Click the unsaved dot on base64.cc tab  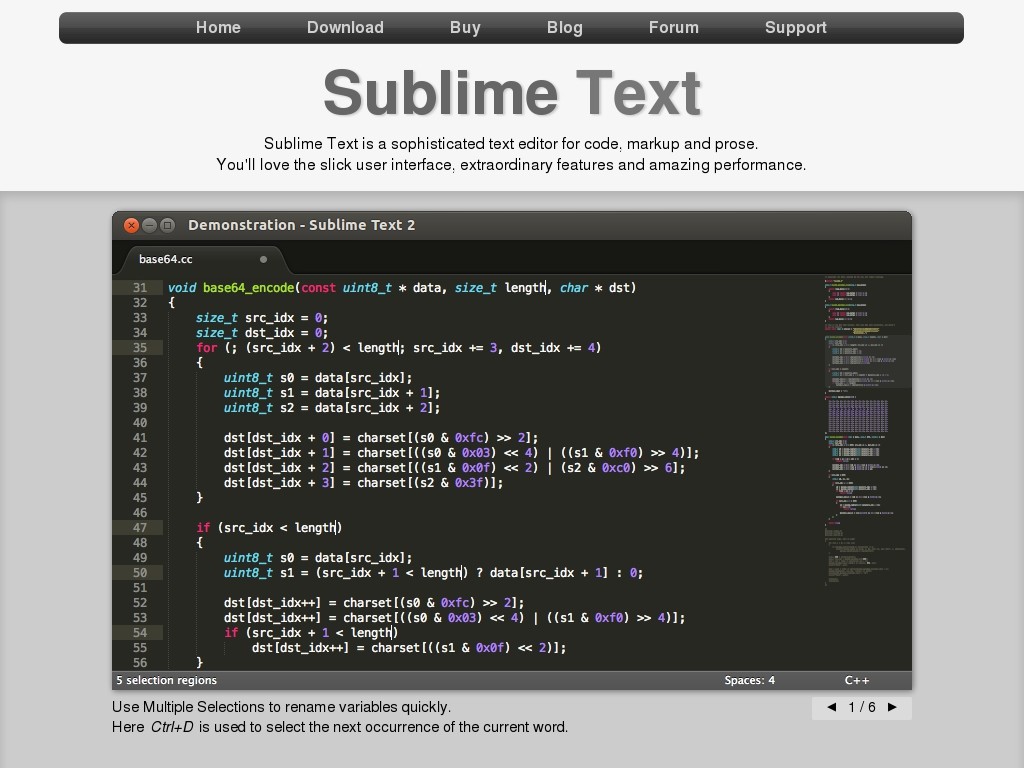click(263, 259)
